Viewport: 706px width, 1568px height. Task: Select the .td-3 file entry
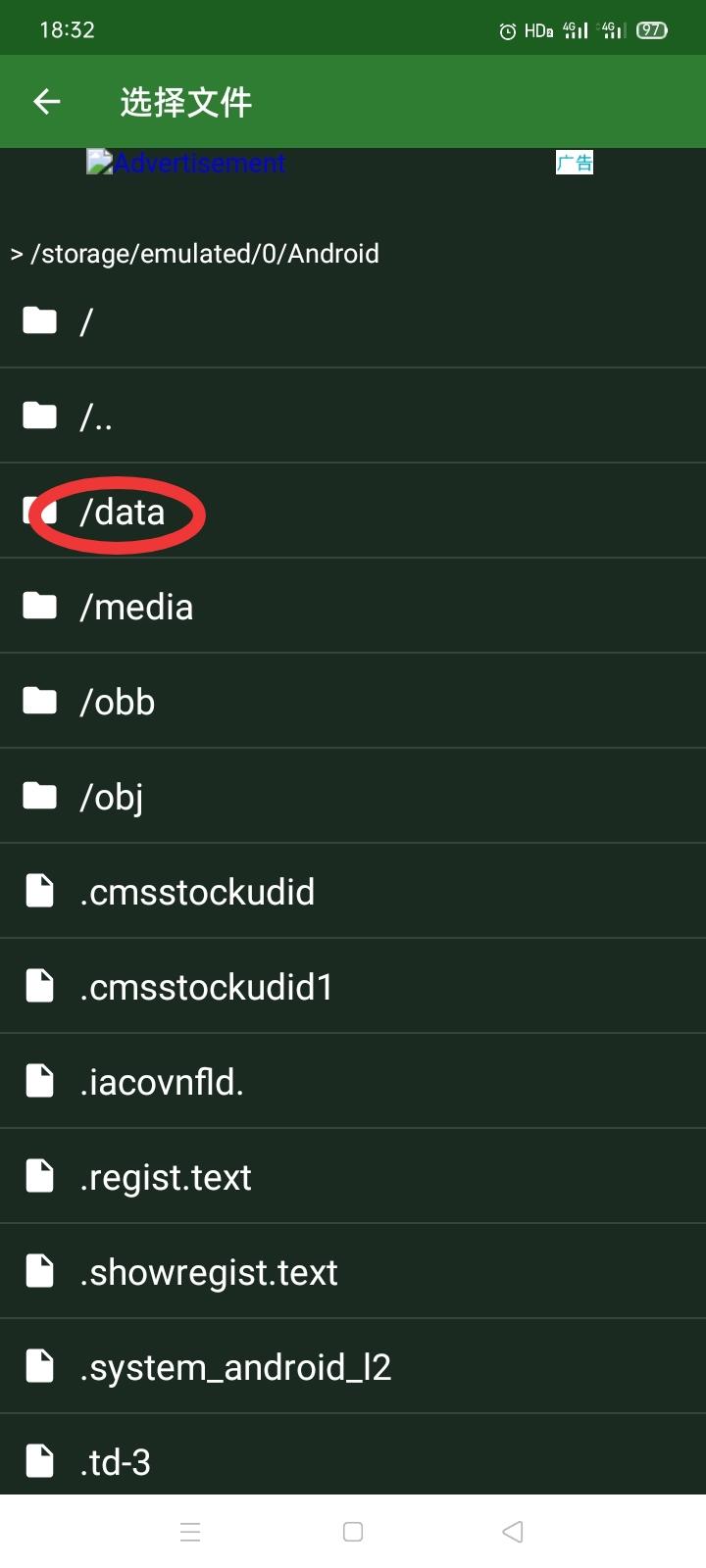pyautogui.click(x=353, y=1455)
